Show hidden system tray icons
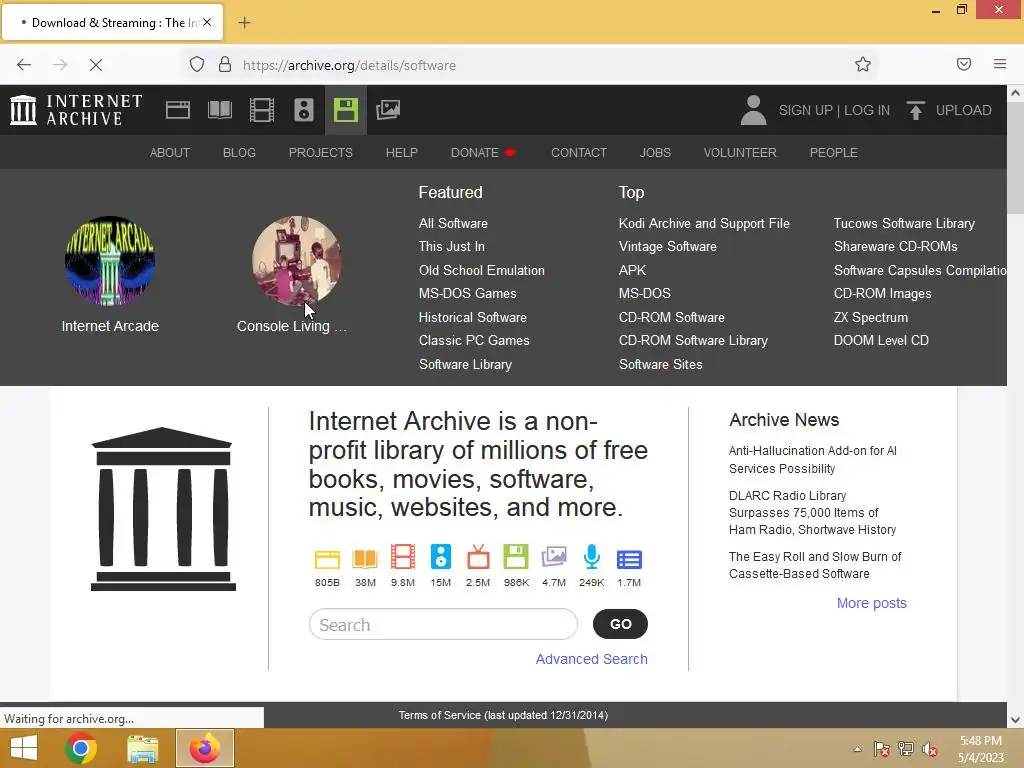Viewport: 1024px width, 768px height. pyautogui.click(x=857, y=749)
